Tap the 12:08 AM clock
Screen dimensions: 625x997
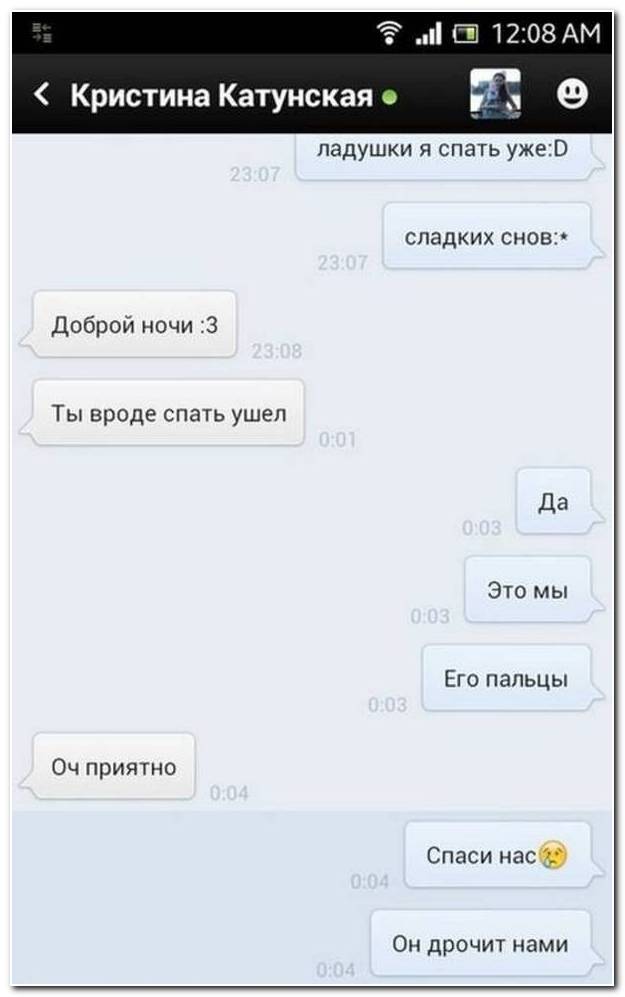coord(546,33)
